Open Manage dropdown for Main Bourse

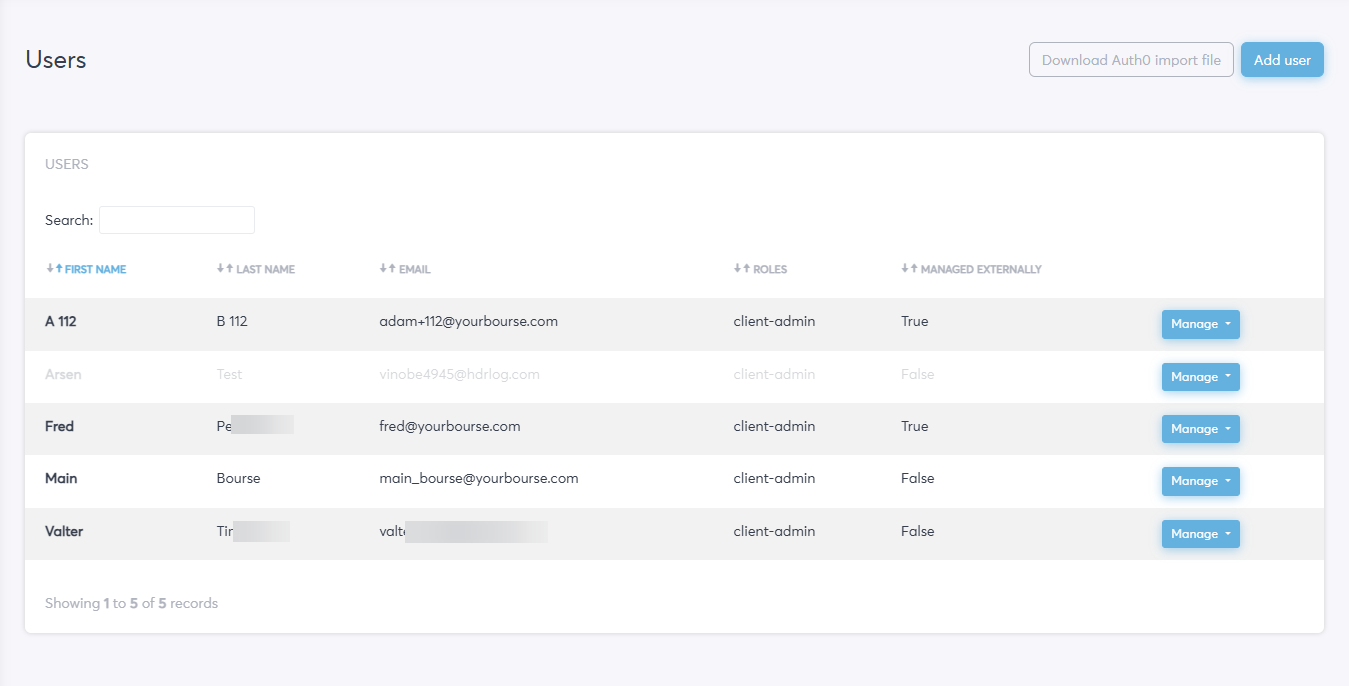point(1200,481)
